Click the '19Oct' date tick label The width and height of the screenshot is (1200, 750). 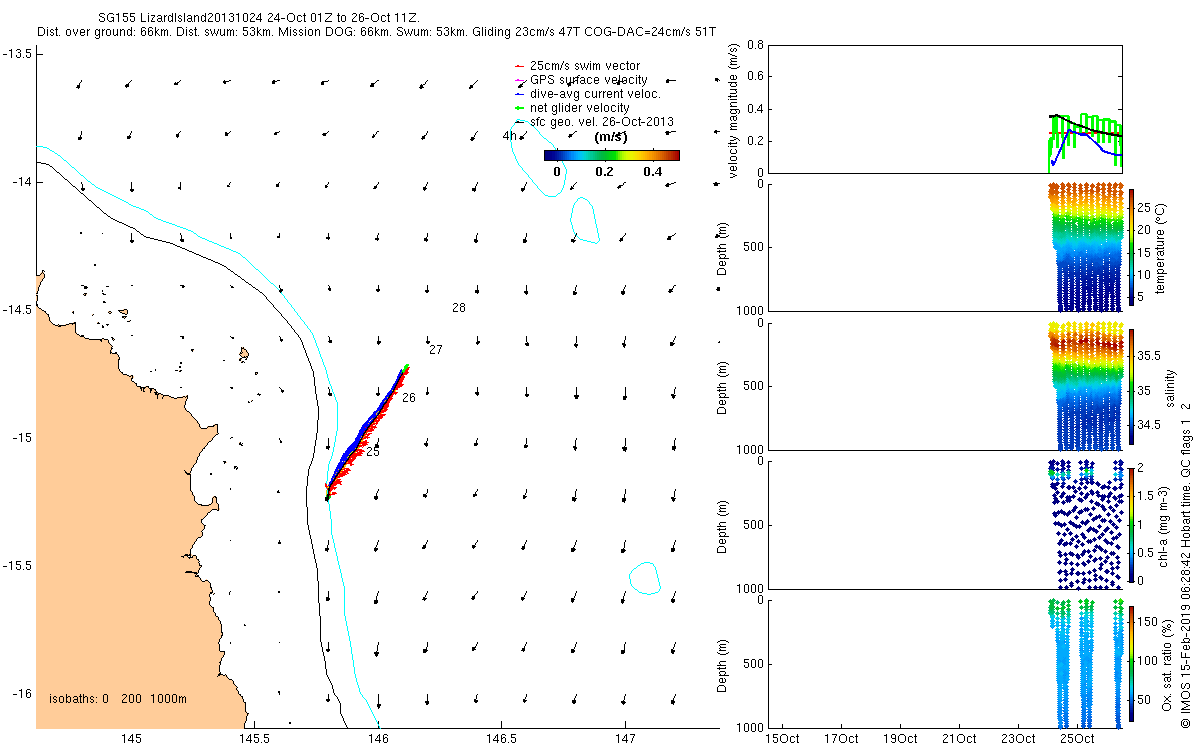900,739
